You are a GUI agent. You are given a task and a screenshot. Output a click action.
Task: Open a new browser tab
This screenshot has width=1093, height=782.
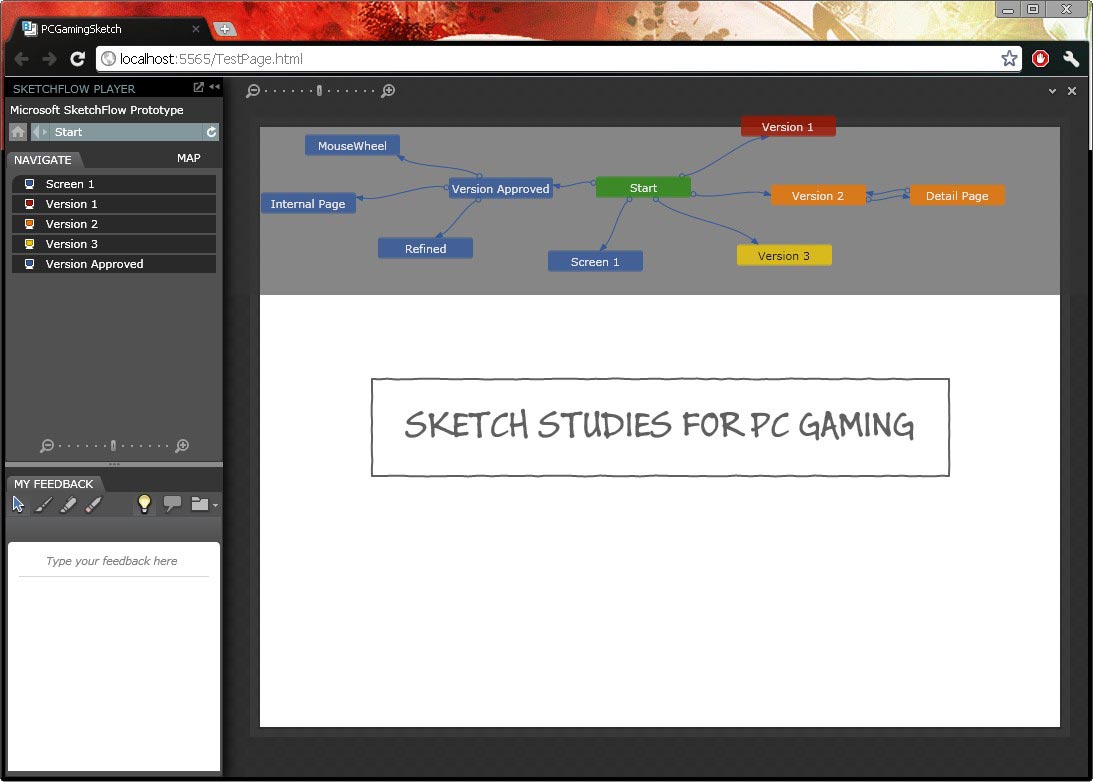pos(224,29)
